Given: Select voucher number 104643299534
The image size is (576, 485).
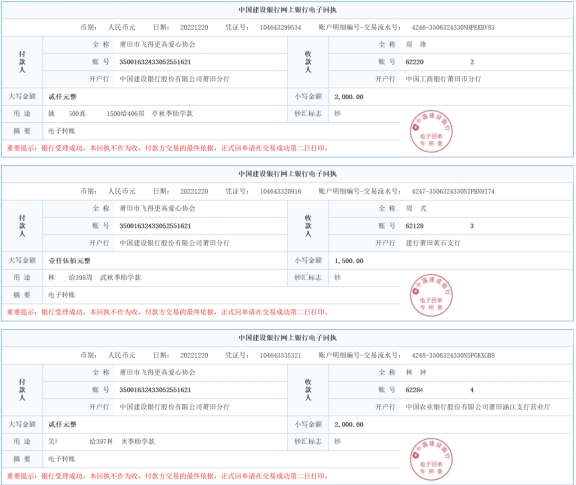Looking at the screenshot, I should click(x=280, y=27).
